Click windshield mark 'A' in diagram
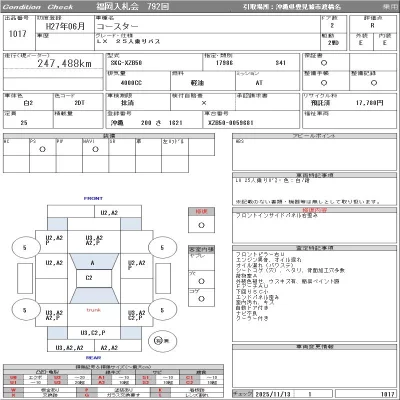 [93, 263]
